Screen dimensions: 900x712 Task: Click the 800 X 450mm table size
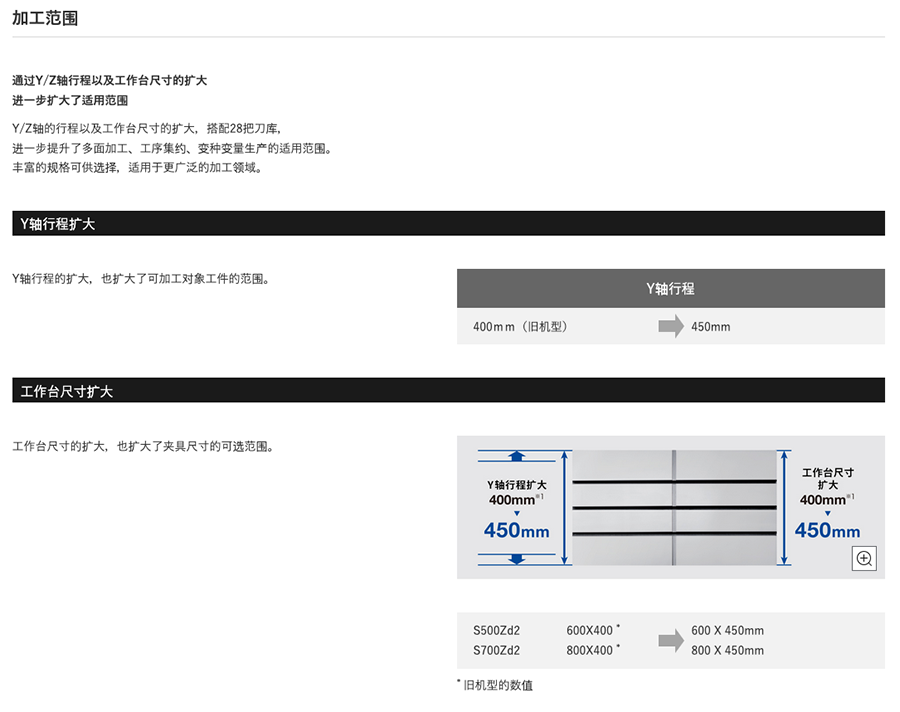pyautogui.click(x=727, y=651)
